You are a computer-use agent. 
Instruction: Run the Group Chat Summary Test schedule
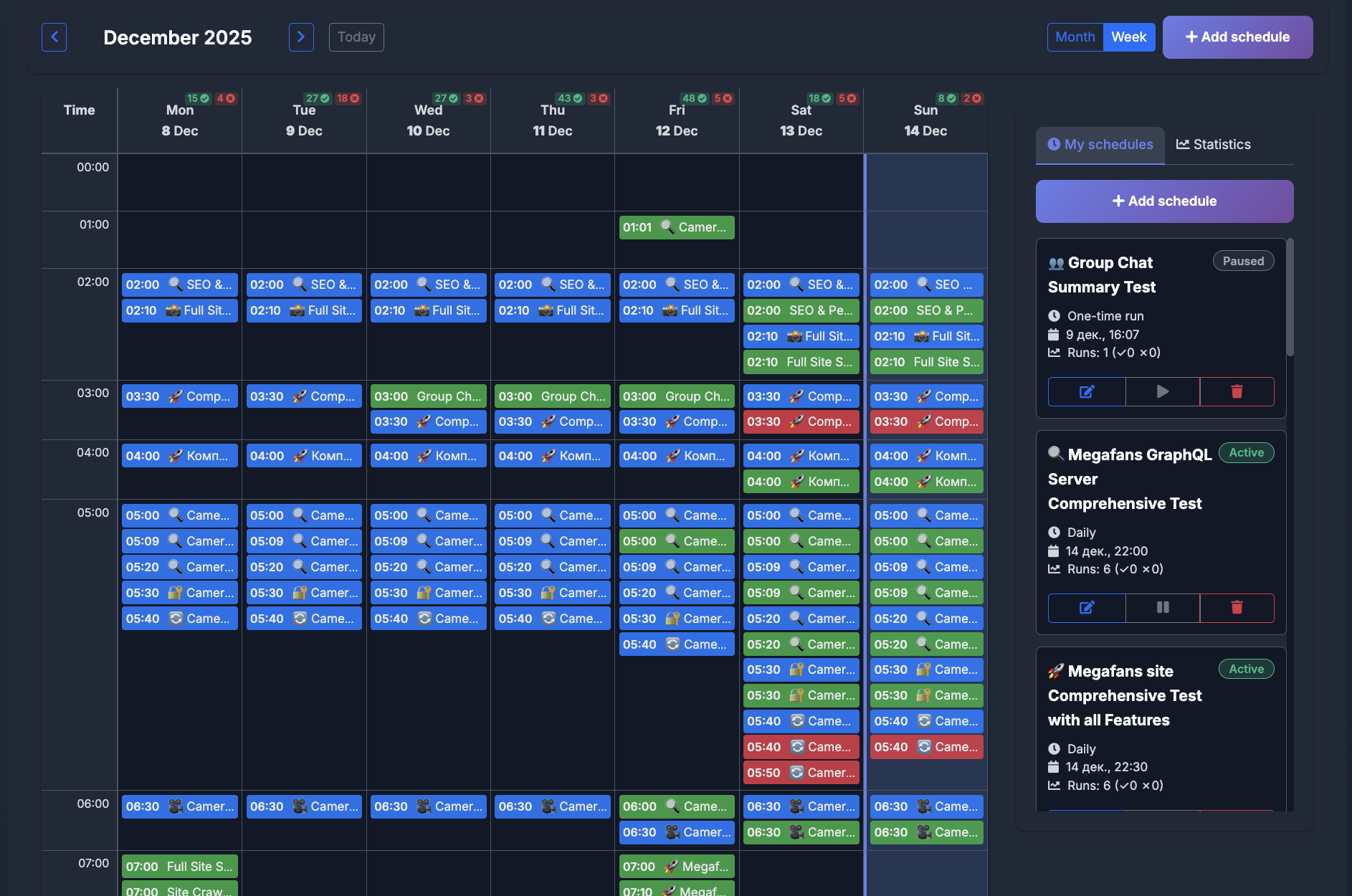pos(1162,391)
